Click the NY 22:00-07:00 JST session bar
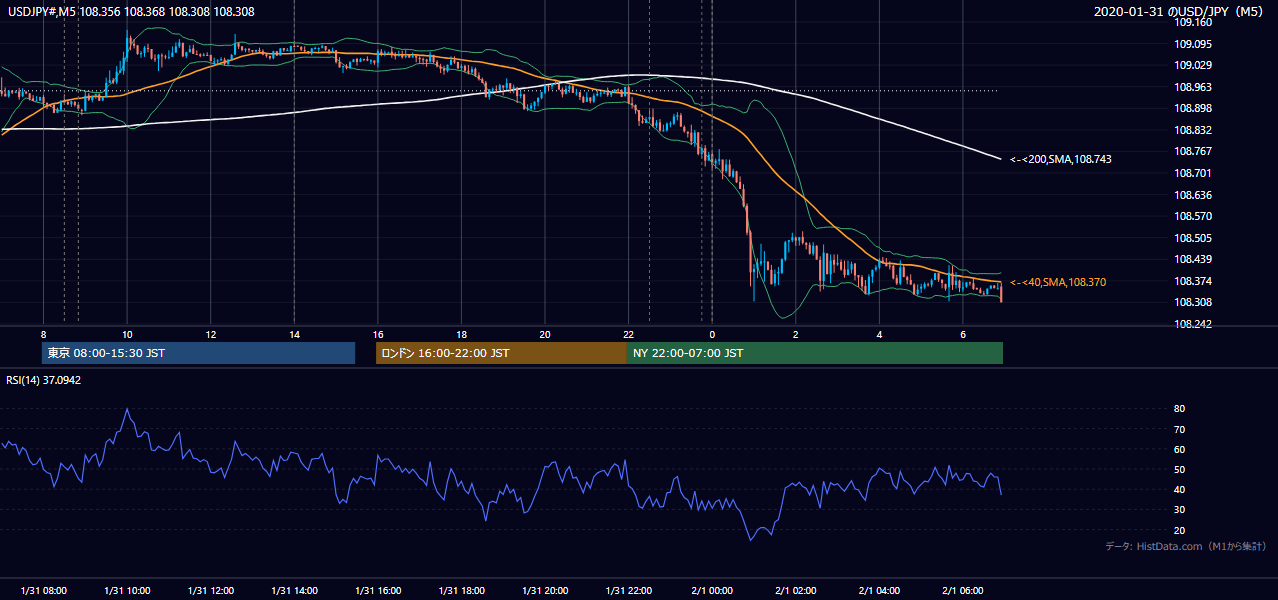 point(815,353)
